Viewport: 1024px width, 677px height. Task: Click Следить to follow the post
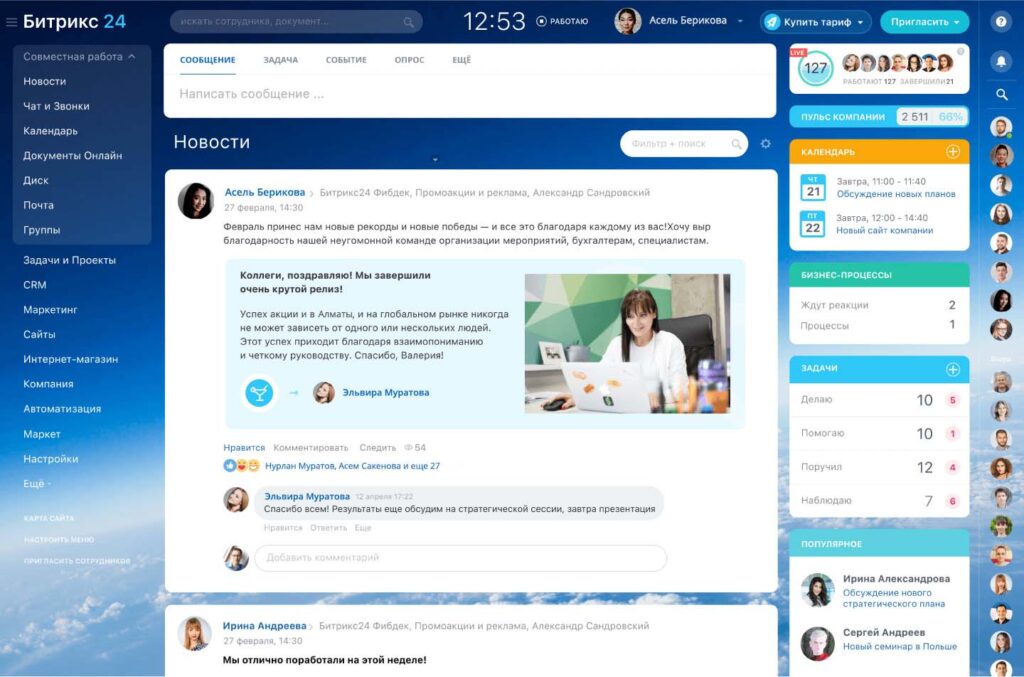377,448
